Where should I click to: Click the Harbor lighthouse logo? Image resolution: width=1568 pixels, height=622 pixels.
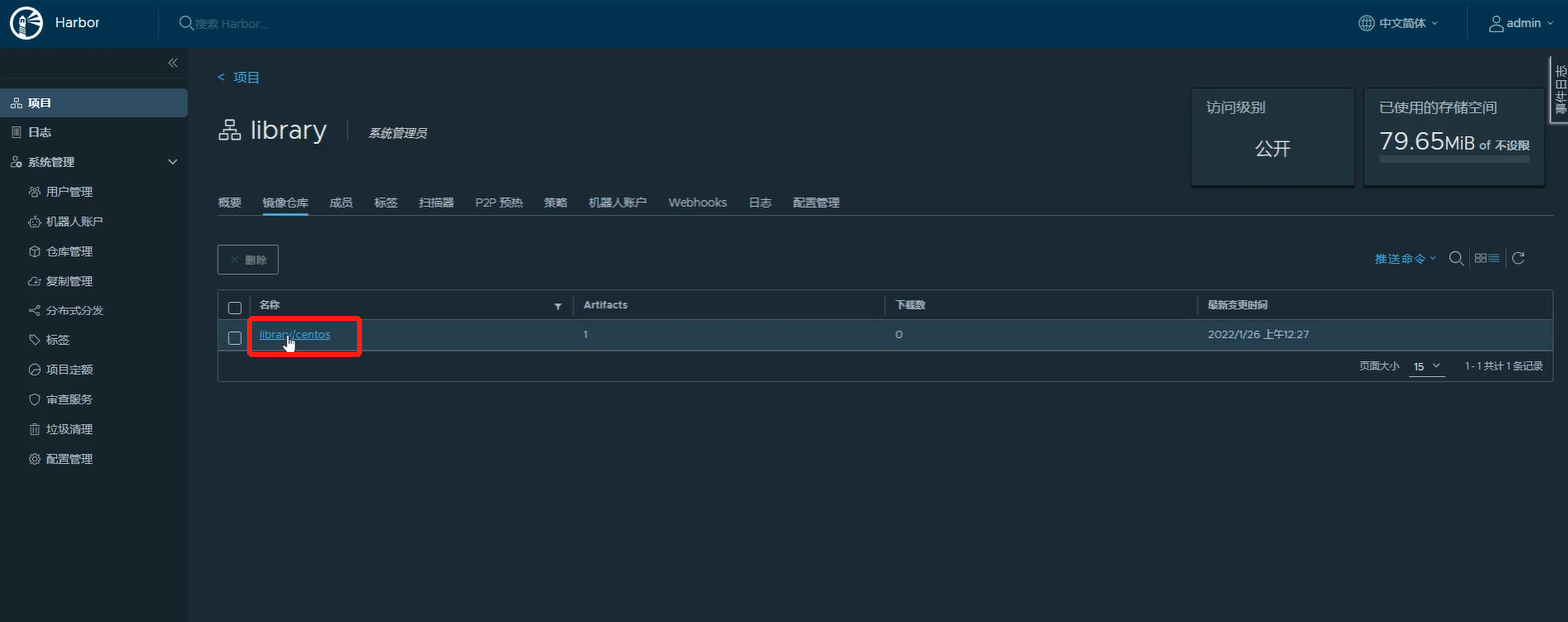26,23
